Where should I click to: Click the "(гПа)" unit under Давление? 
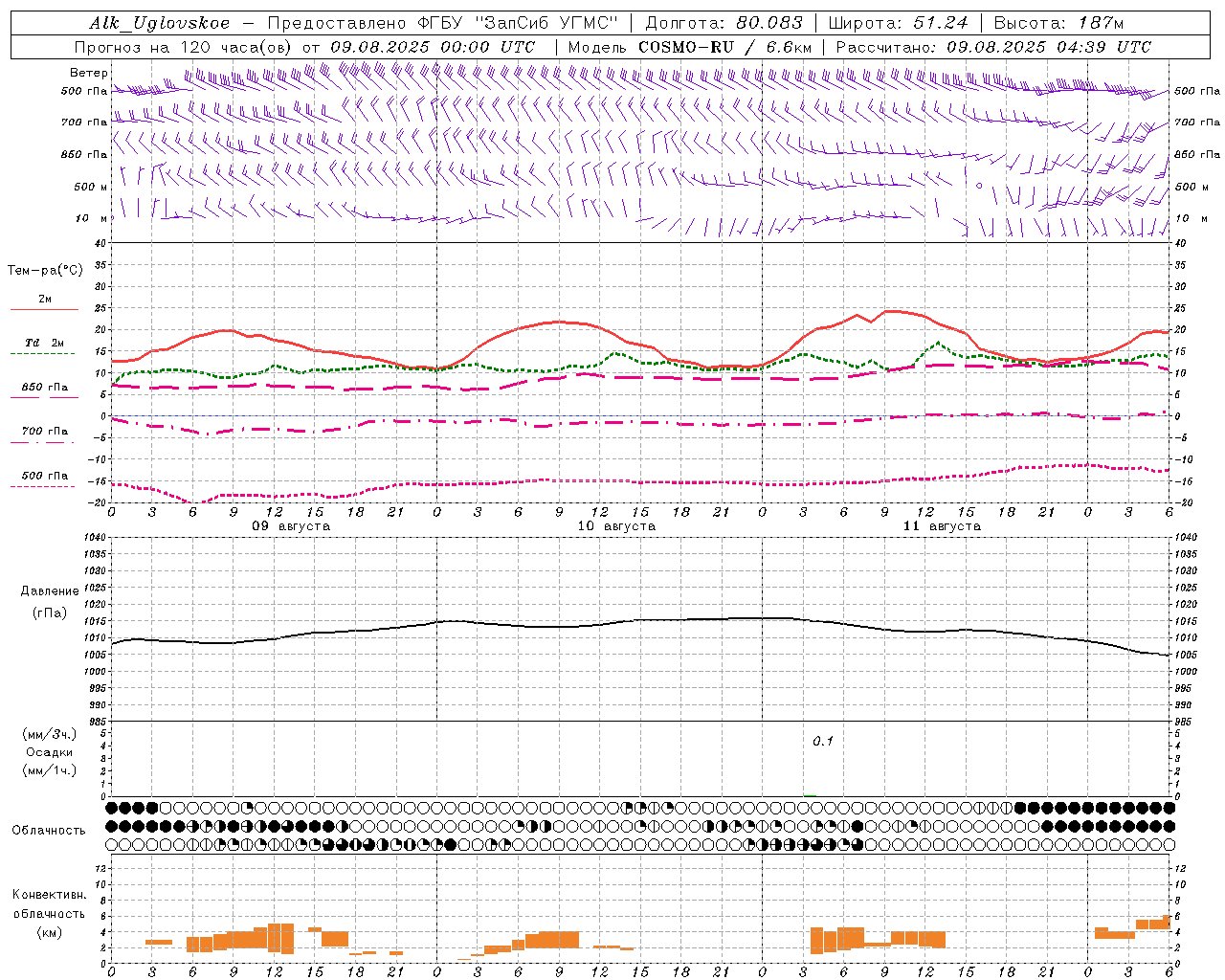(50, 613)
